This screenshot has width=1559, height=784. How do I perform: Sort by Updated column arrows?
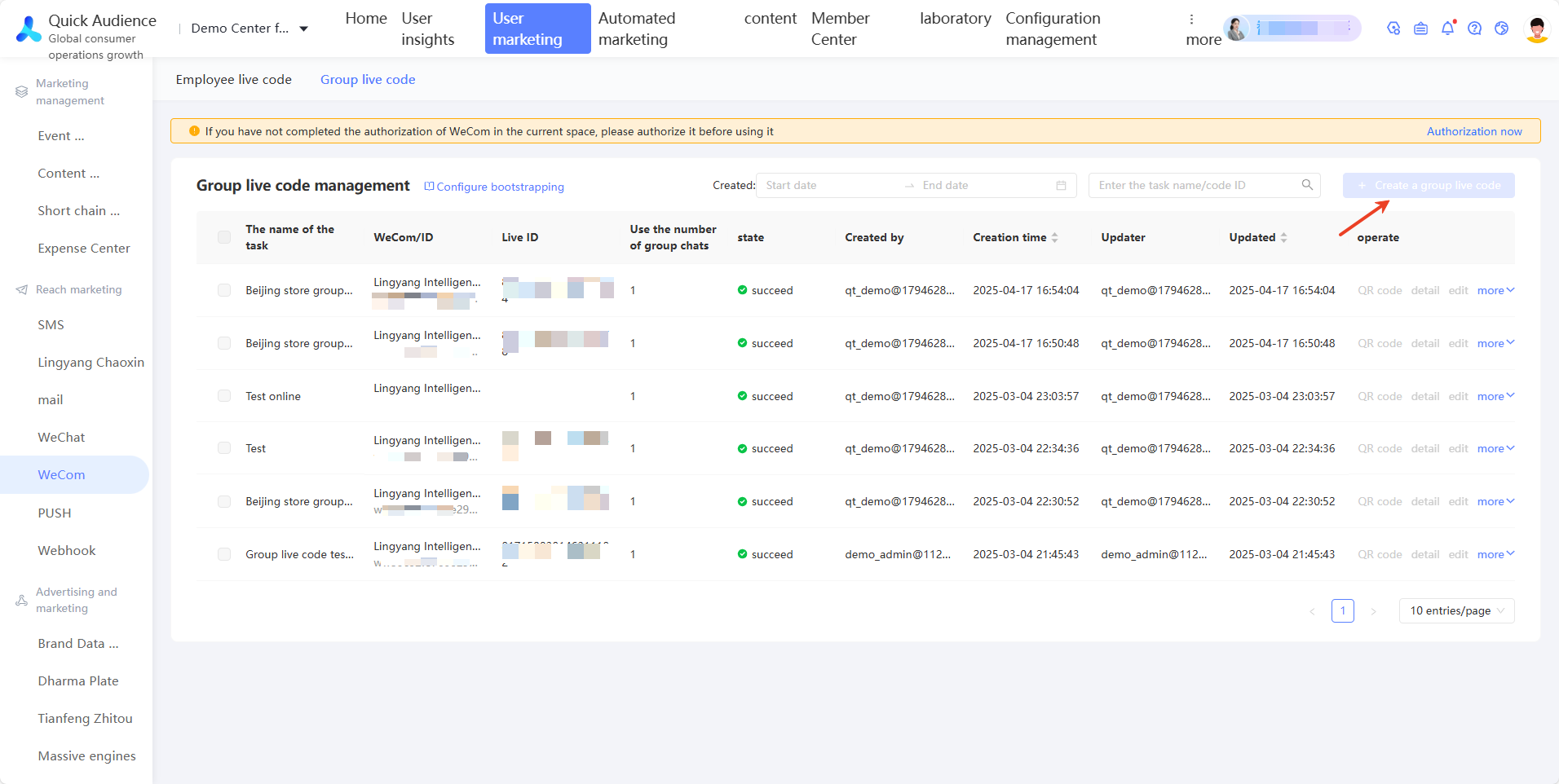pos(1283,237)
